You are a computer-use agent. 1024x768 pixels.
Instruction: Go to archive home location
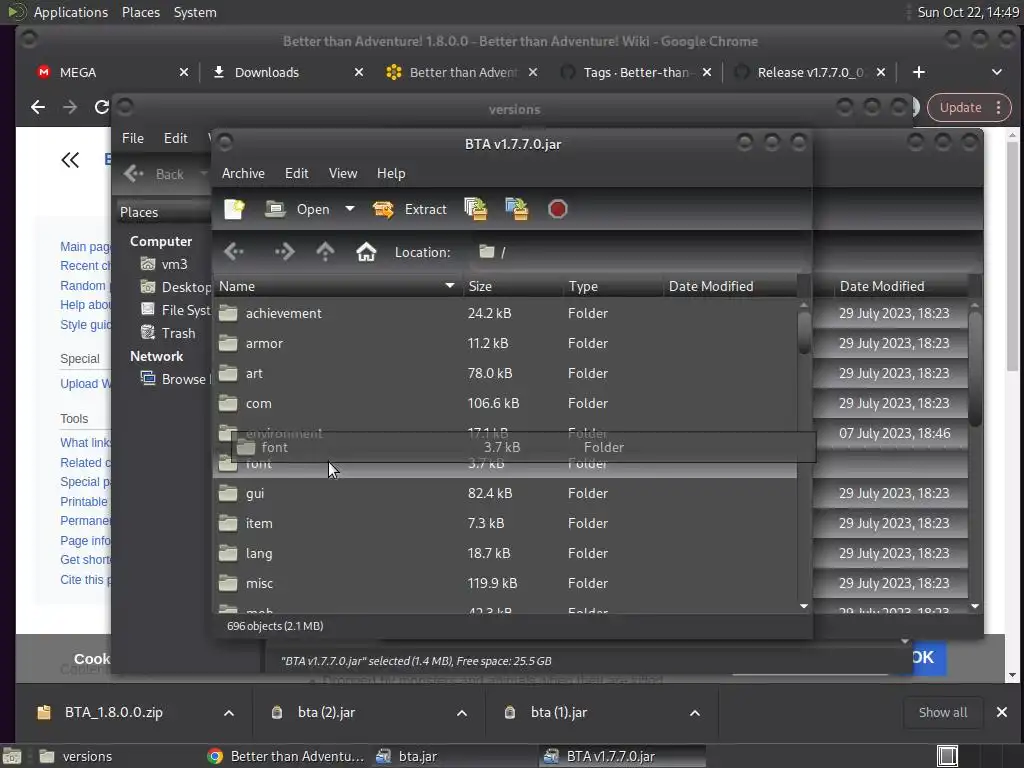pos(366,251)
